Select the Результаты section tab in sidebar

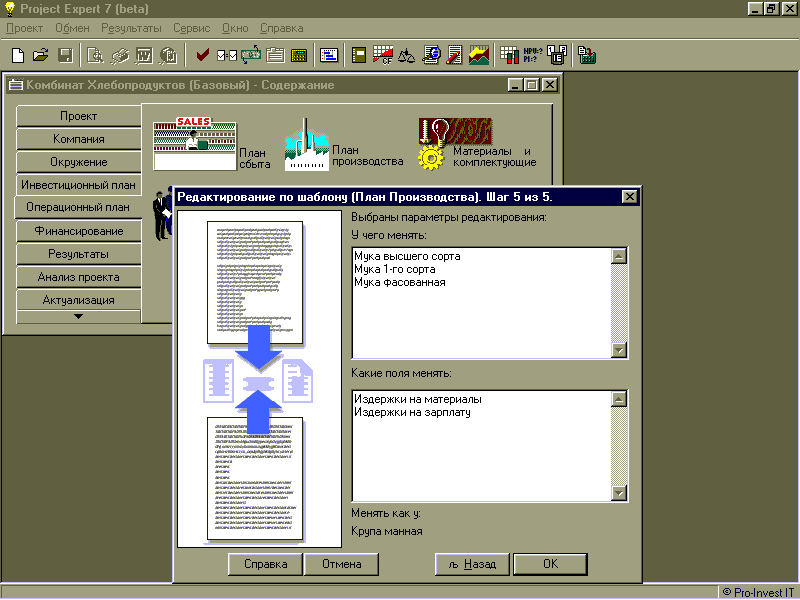(x=79, y=254)
